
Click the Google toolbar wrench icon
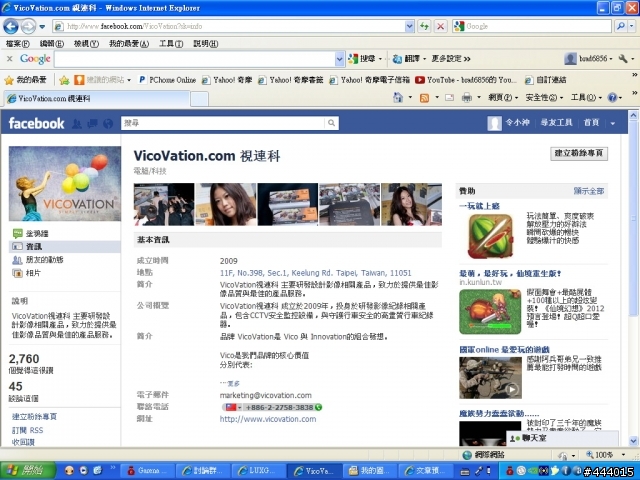pos(623,59)
